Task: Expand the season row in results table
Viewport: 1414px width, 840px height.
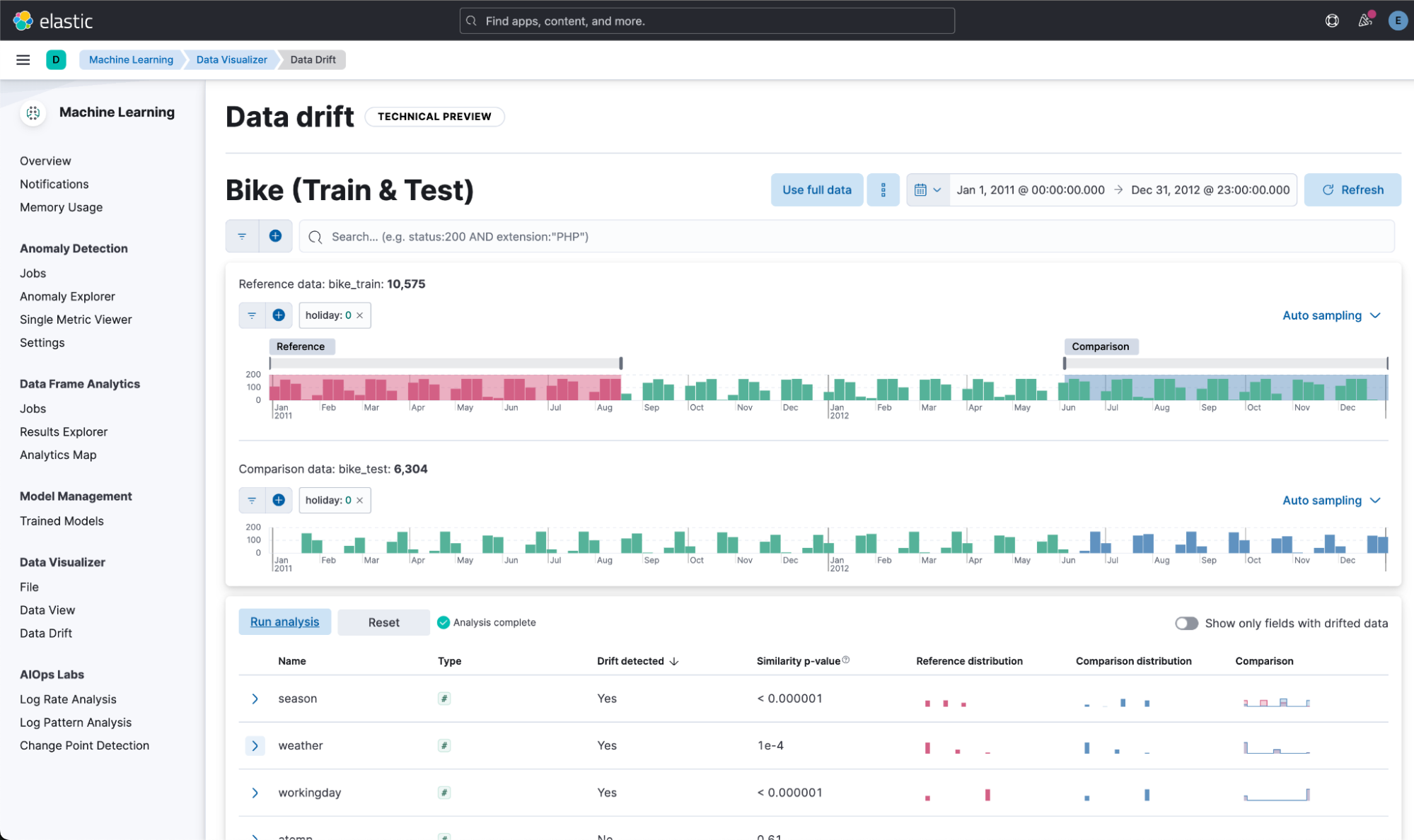Action: [255, 699]
